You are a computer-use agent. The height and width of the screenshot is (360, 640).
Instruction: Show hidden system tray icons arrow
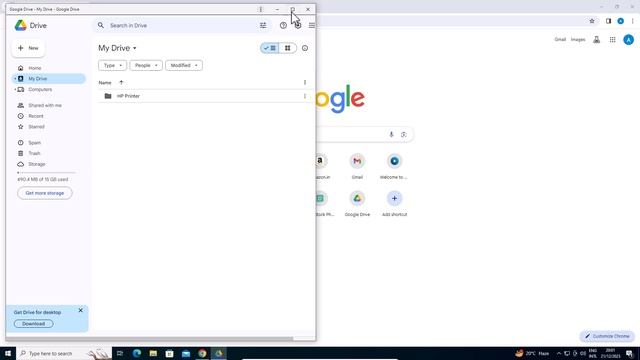point(559,353)
